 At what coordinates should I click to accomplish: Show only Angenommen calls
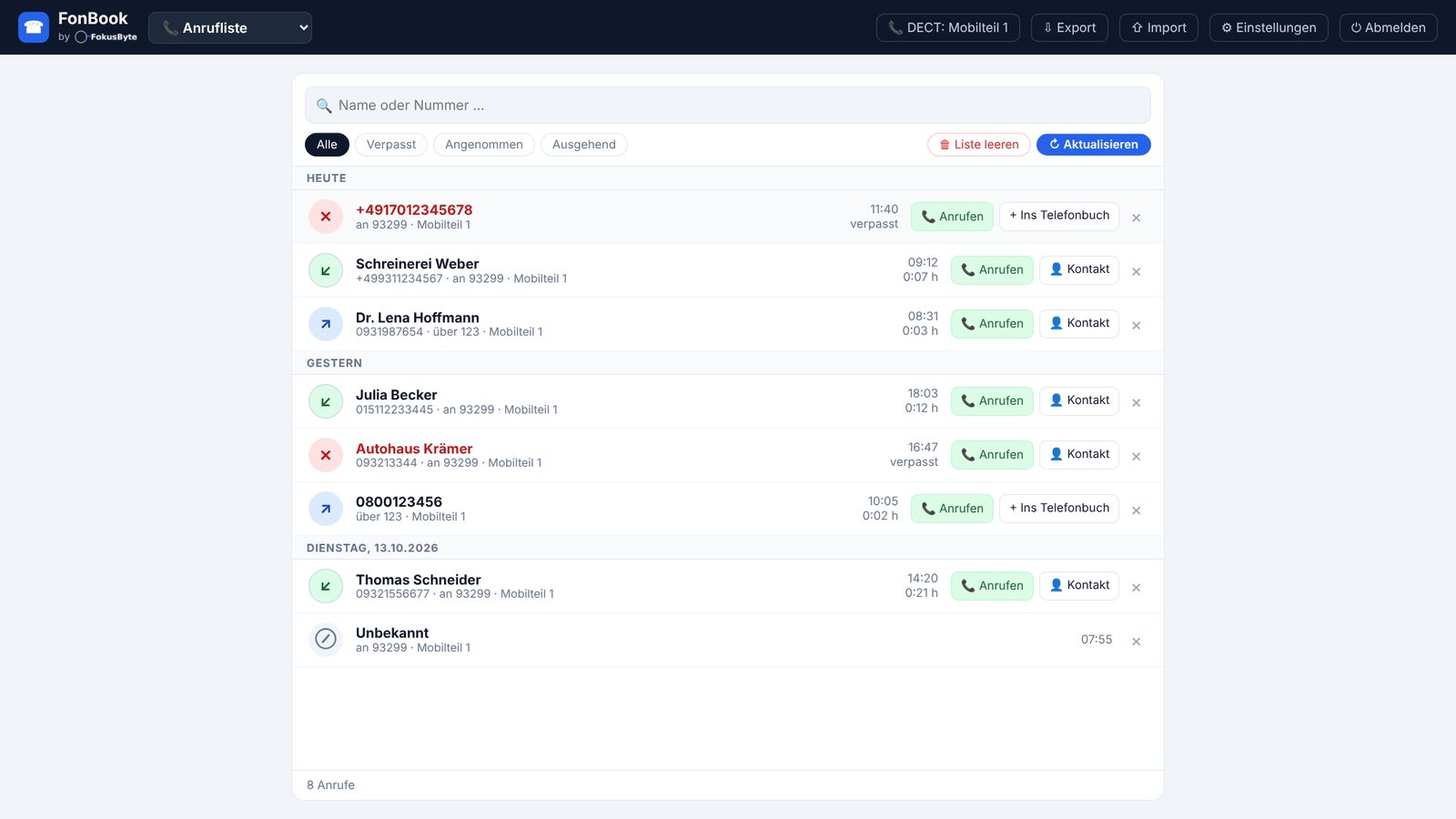(484, 145)
